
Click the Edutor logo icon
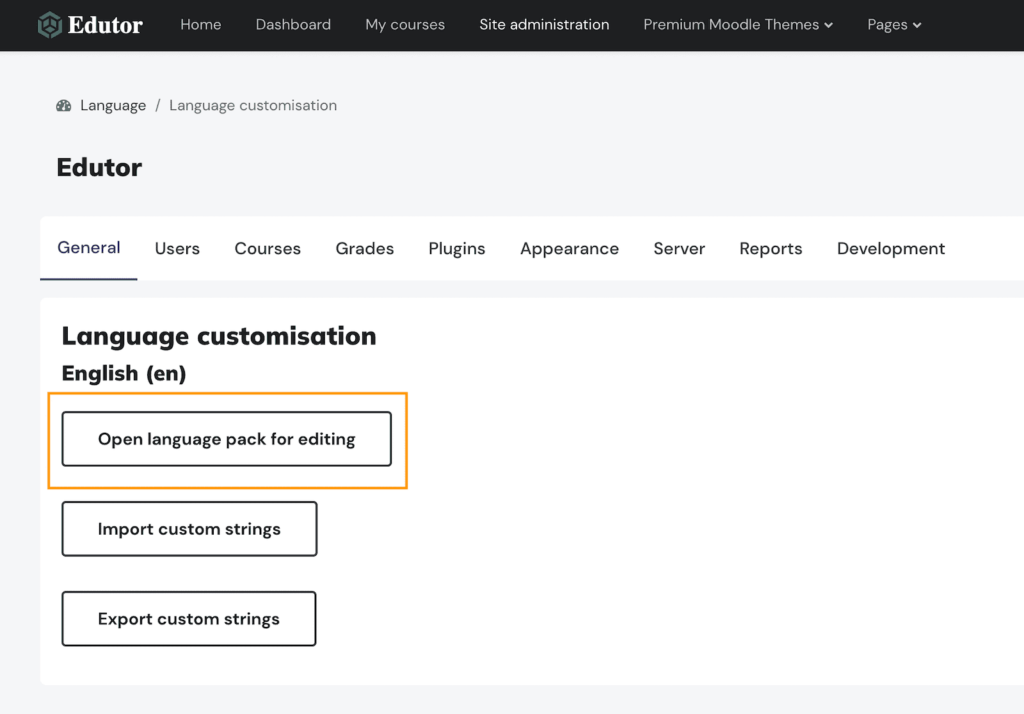pos(50,25)
